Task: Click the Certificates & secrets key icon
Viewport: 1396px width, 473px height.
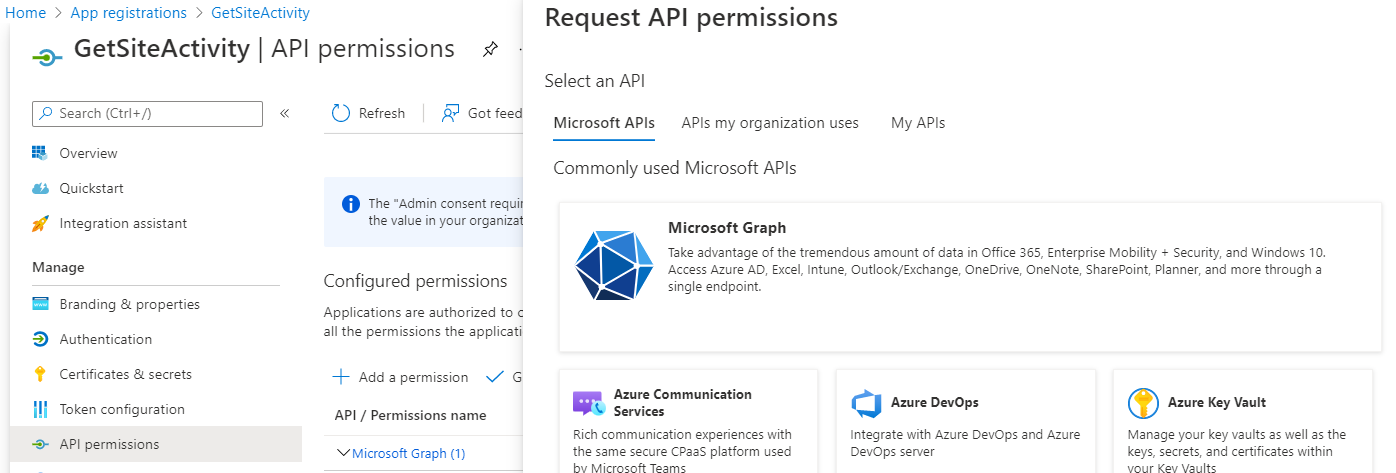Action: tap(40, 374)
